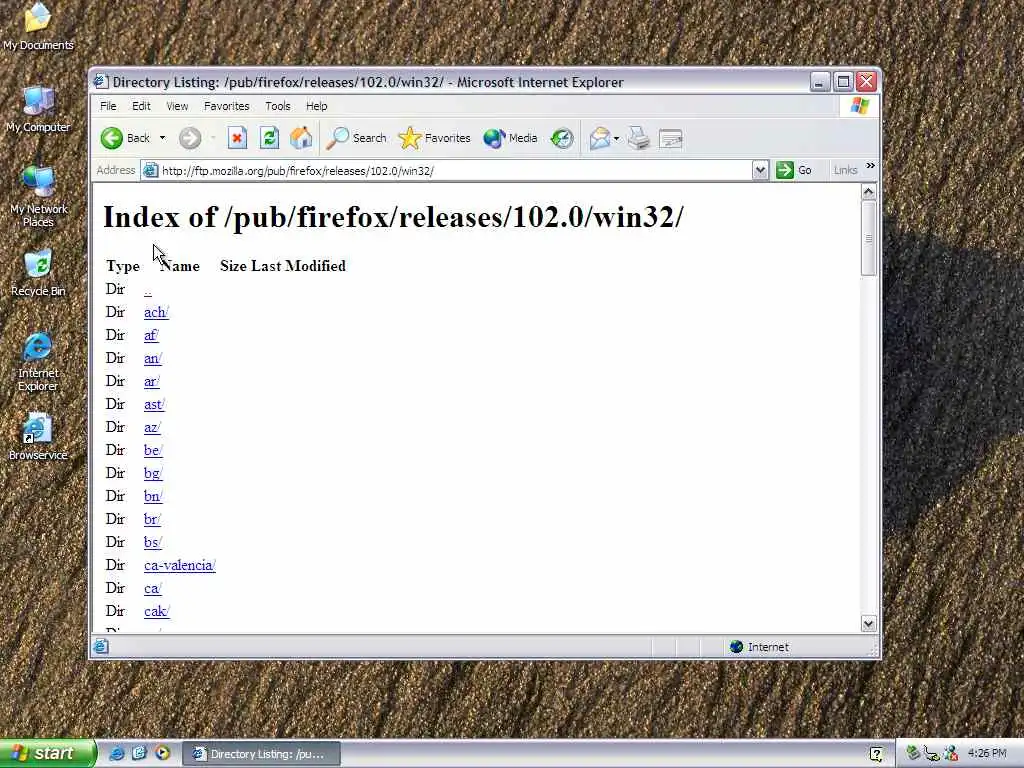The height and width of the screenshot is (768, 1024).
Task: Click the taskbar help question mark icon
Action: (876, 754)
